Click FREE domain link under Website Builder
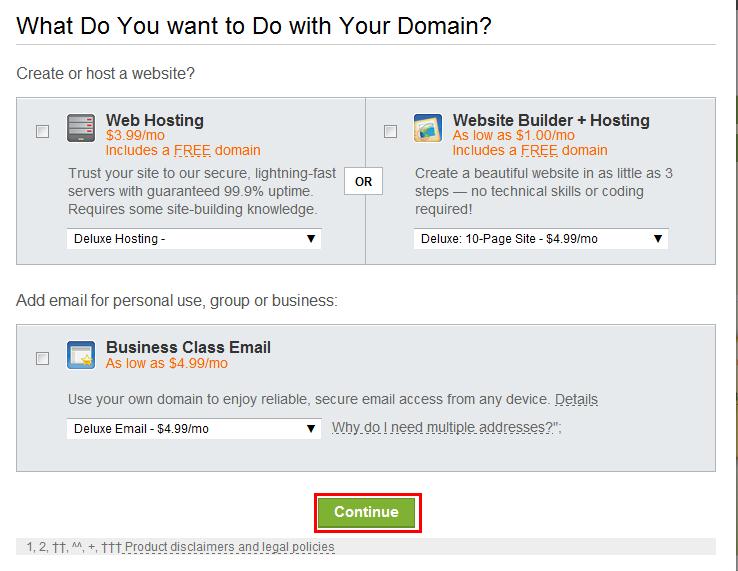The image size is (738, 571). tap(539, 150)
